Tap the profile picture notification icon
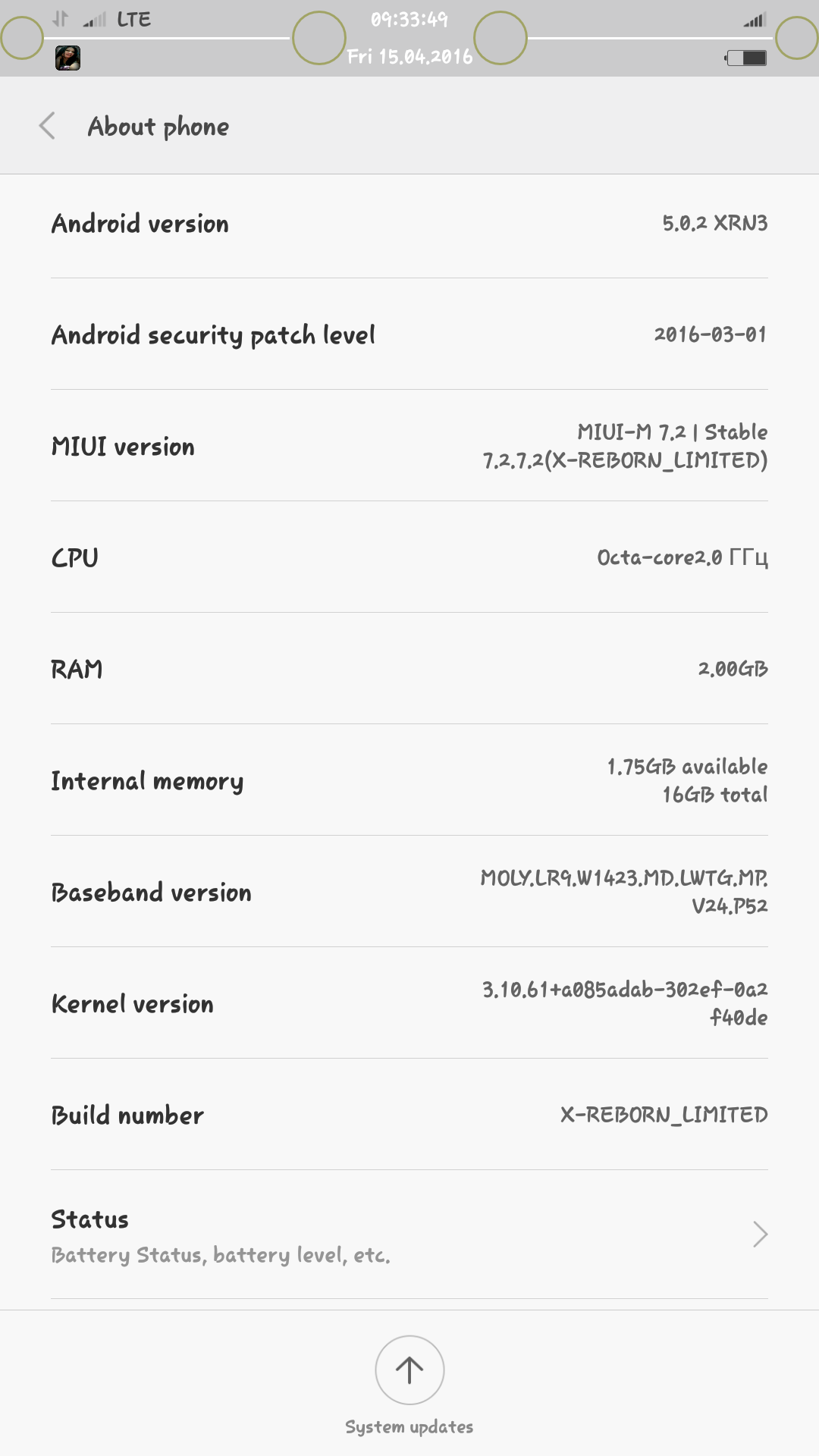The height and width of the screenshot is (1456, 819). pos(67,58)
